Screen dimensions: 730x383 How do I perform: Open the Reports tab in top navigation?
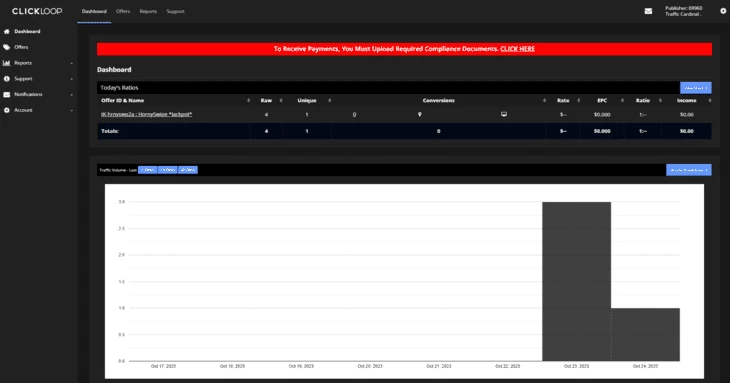coord(148,11)
